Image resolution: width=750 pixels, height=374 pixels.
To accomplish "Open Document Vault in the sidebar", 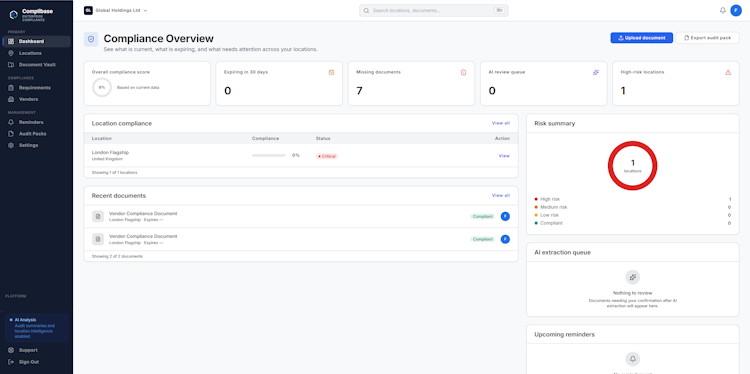I will (36, 65).
